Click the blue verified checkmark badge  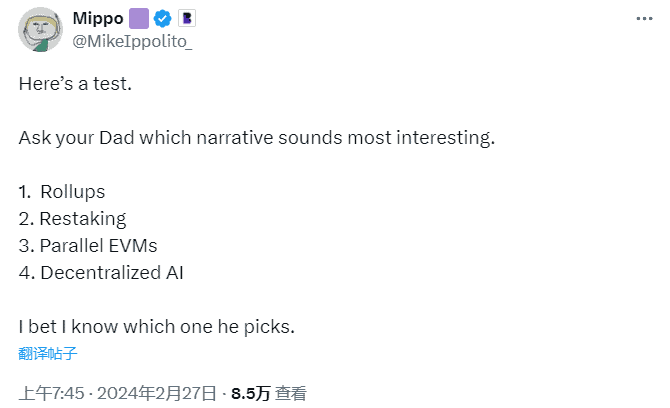(163, 19)
